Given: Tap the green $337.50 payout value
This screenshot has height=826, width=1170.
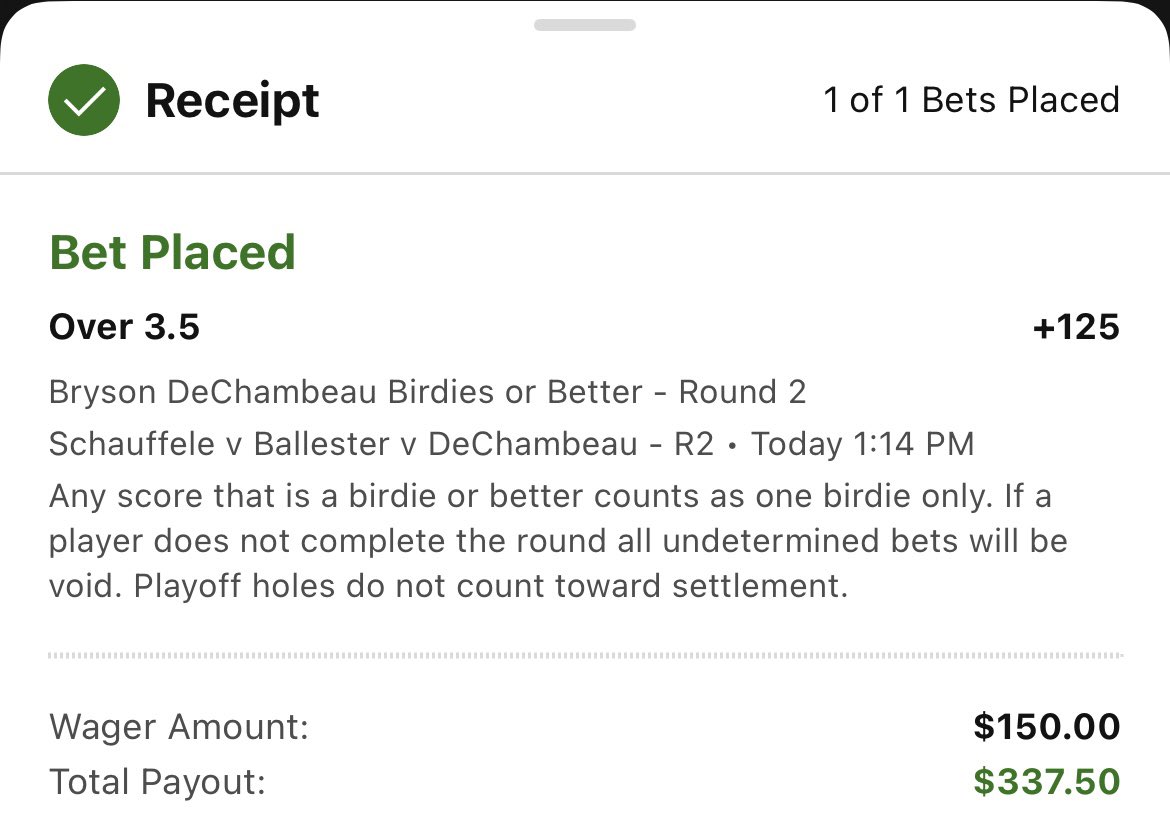Looking at the screenshot, I should coord(1047,782).
